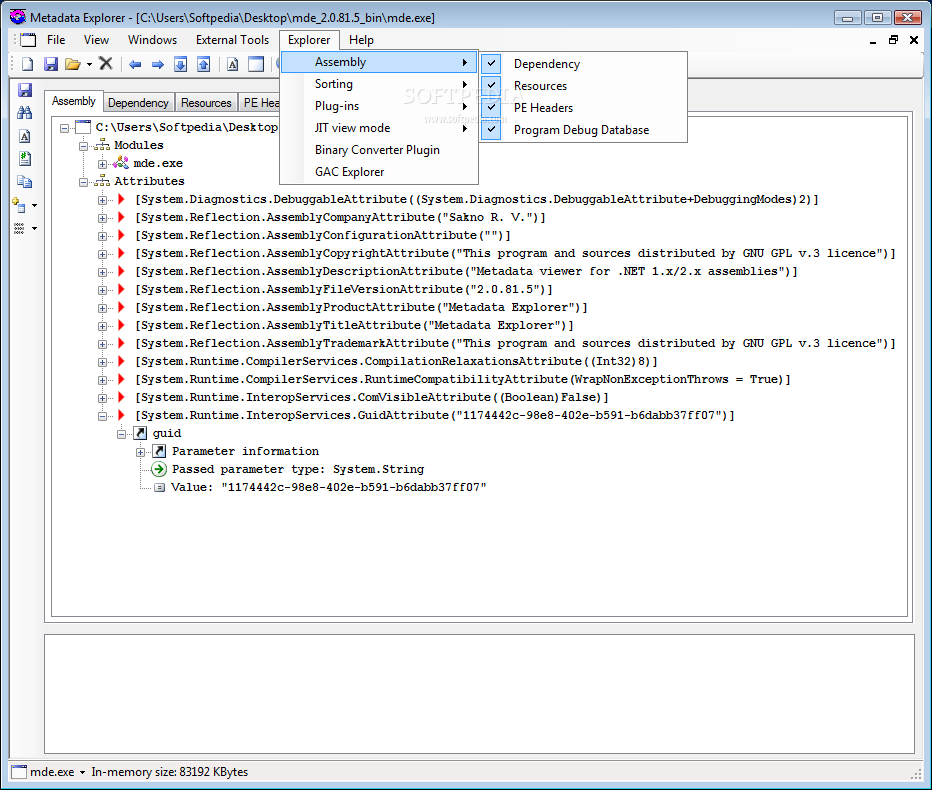The width and height of the screenshot is (932, 790).
Task: Select Binary Converter Plugin menu entry
Action: coord(379,150)
